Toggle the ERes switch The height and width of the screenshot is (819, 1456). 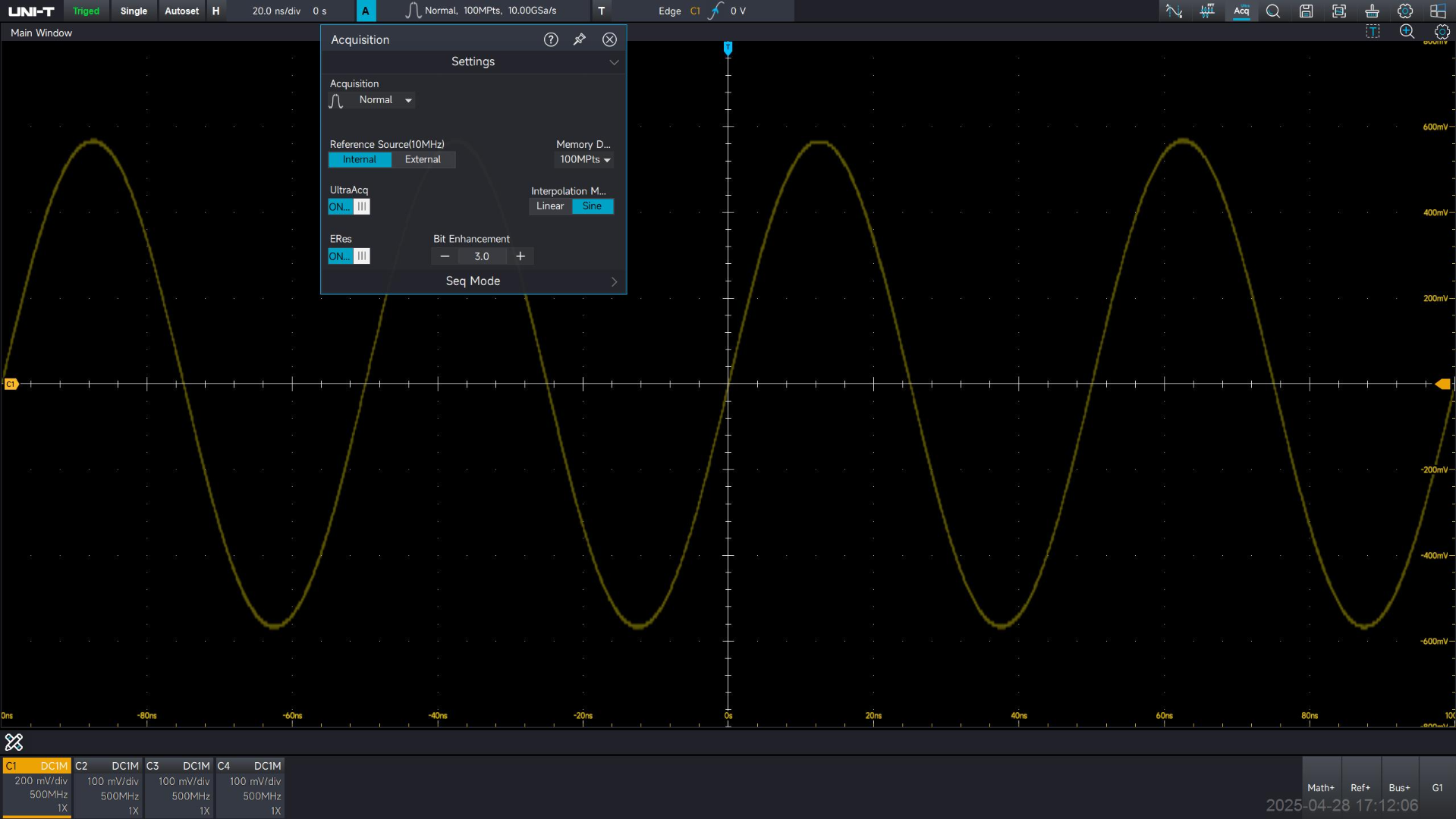pos(349,256)
